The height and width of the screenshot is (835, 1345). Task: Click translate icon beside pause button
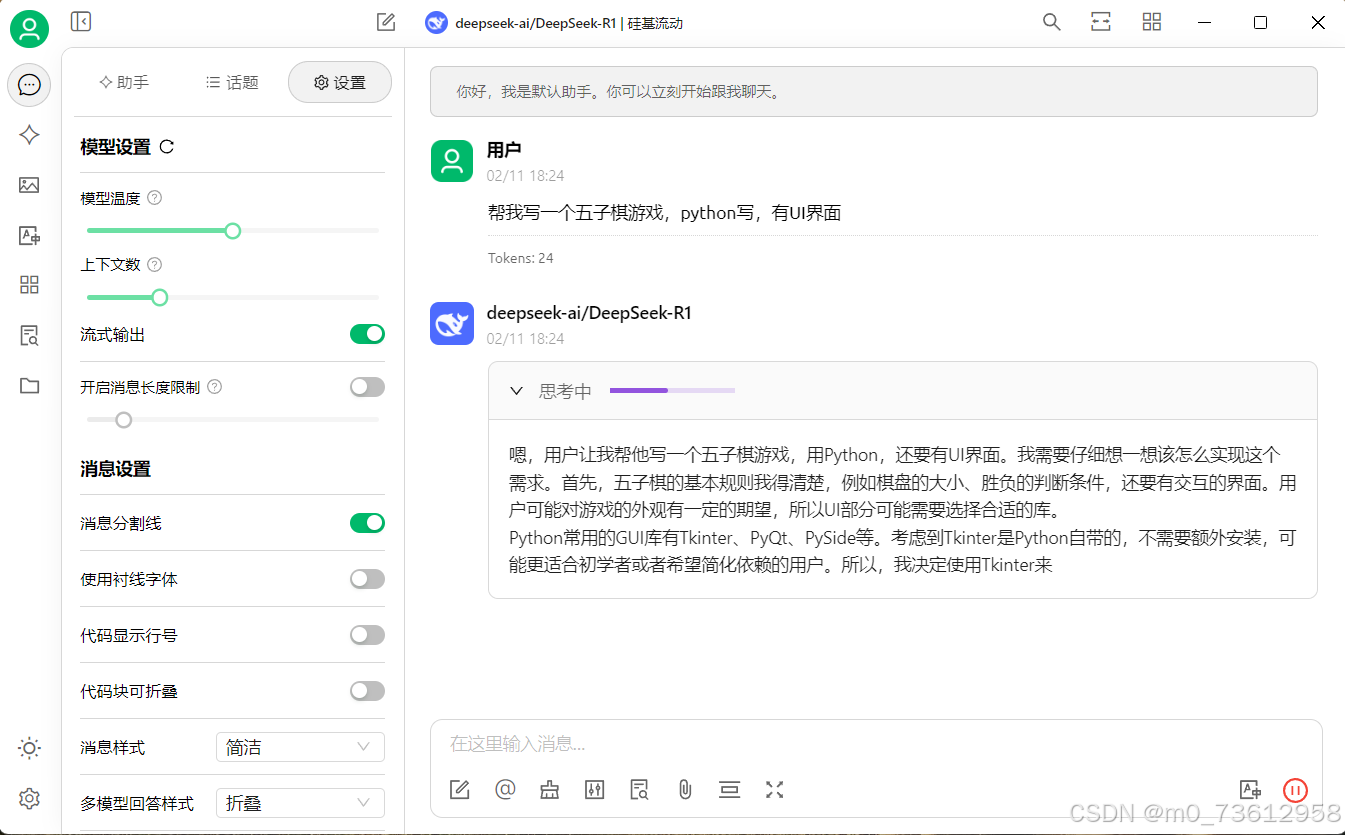click(x=1250, y=790)
